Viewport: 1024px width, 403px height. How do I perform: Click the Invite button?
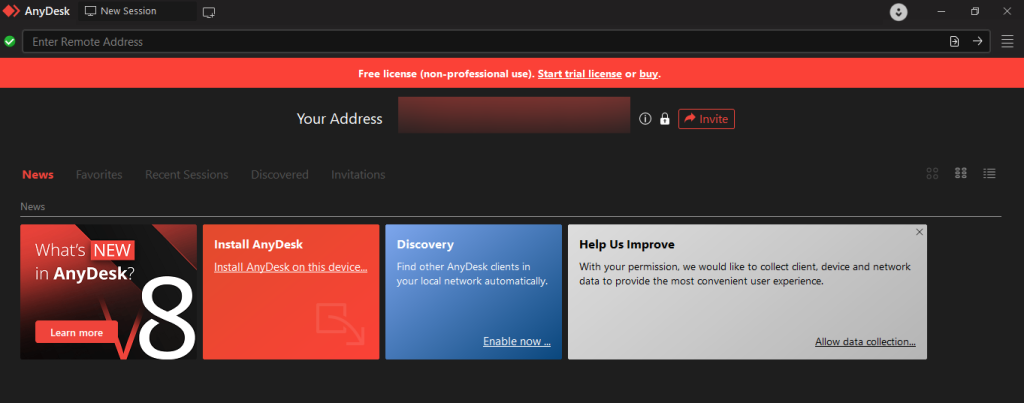pyautogui.click(x=707, y=119)
